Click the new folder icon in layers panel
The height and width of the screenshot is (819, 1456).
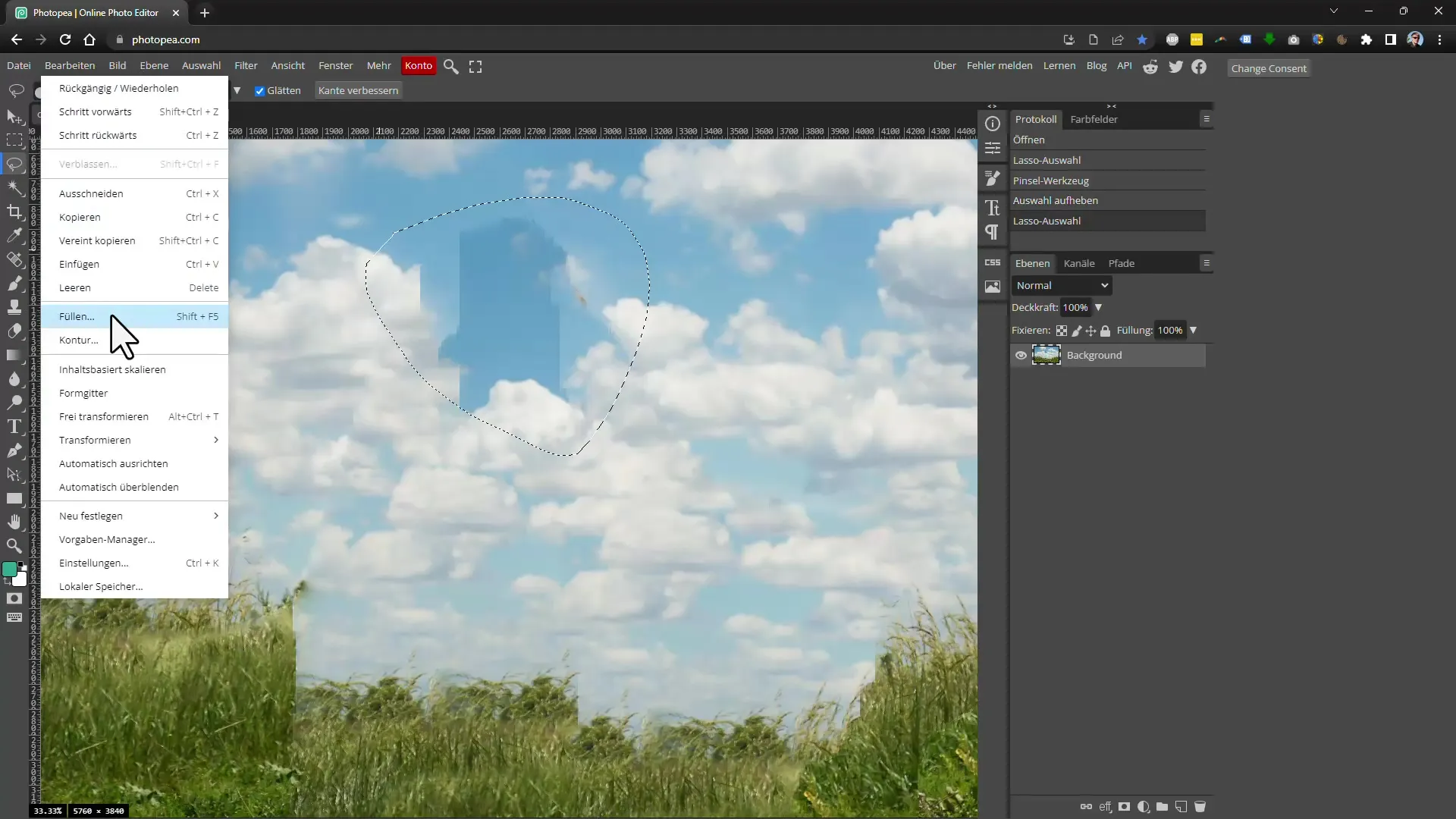(x=1162, y=807)
